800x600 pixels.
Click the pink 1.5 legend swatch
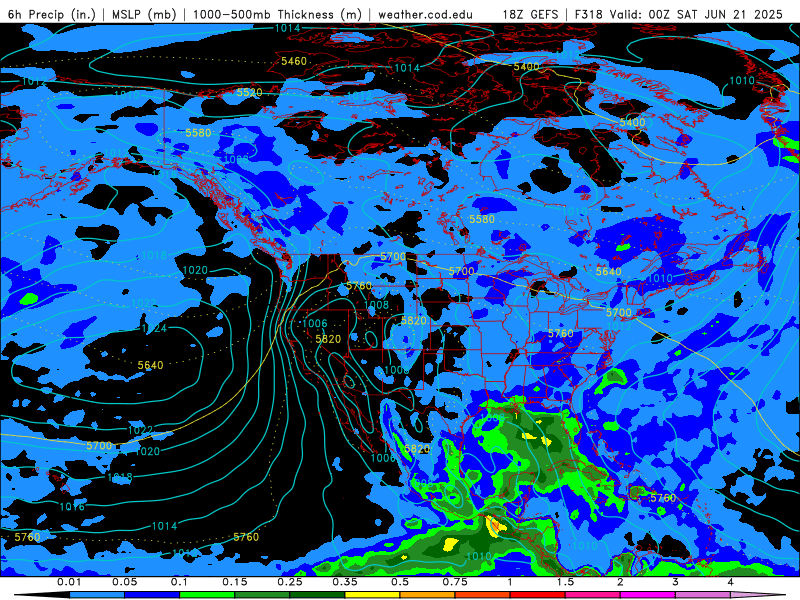pyautogui.click(x=593, y=595)
